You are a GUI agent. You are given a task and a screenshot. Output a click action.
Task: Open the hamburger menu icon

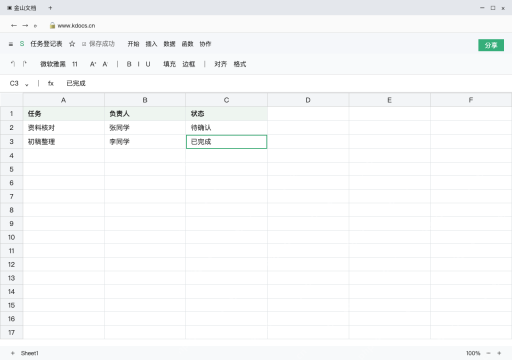(11, 44)
